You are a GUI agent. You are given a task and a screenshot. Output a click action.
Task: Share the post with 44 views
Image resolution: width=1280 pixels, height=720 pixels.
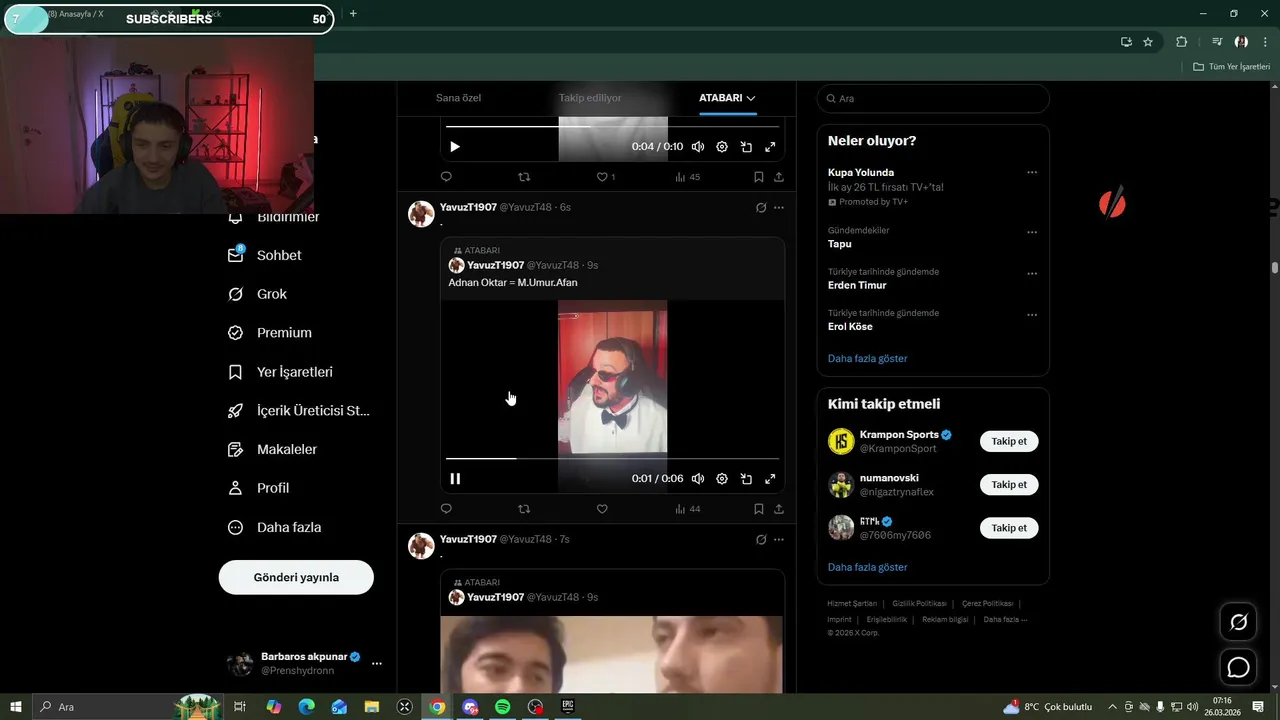point(779,509)
